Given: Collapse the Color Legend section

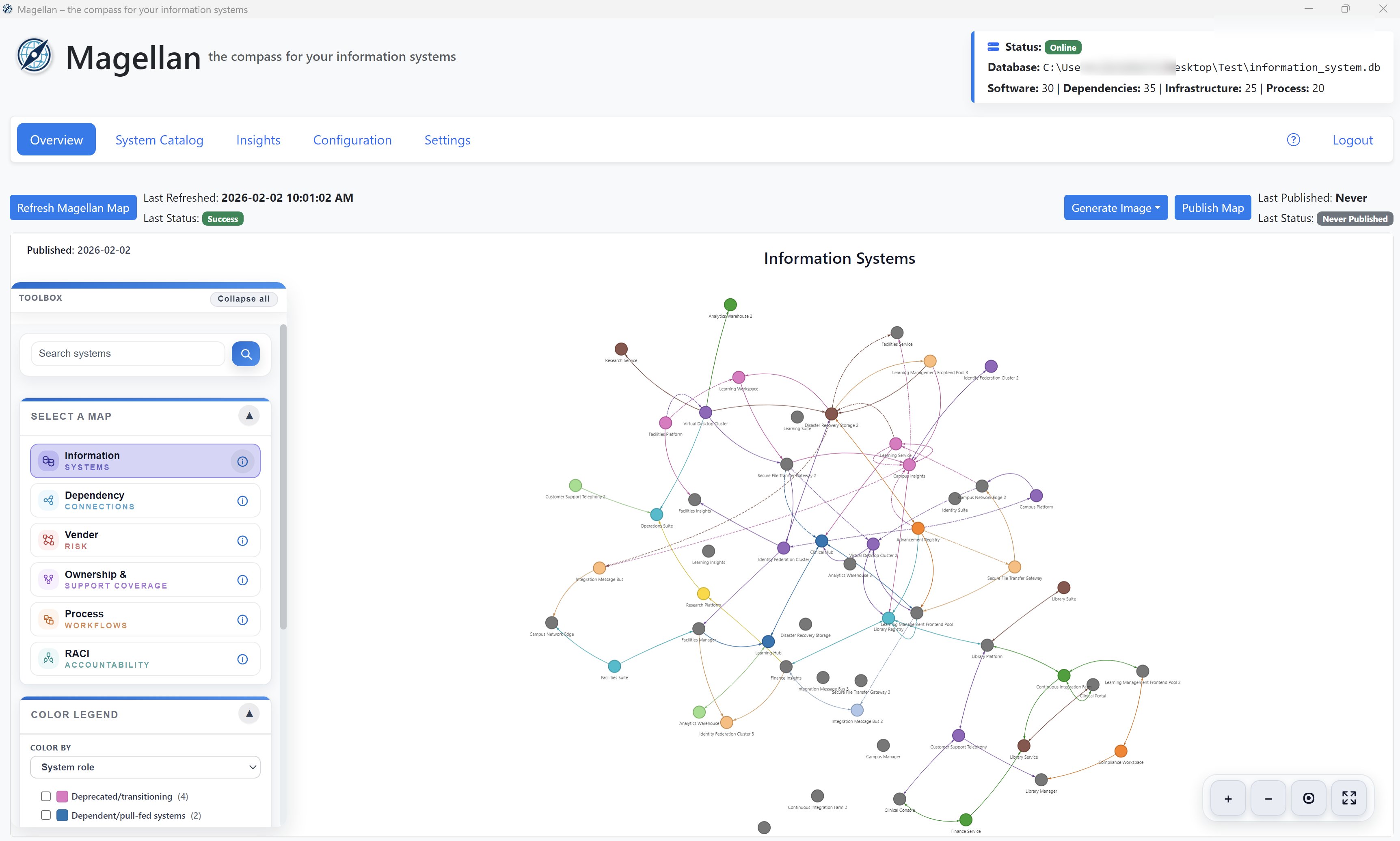Looking at the screenshot, I should click(x=249, y=714).
